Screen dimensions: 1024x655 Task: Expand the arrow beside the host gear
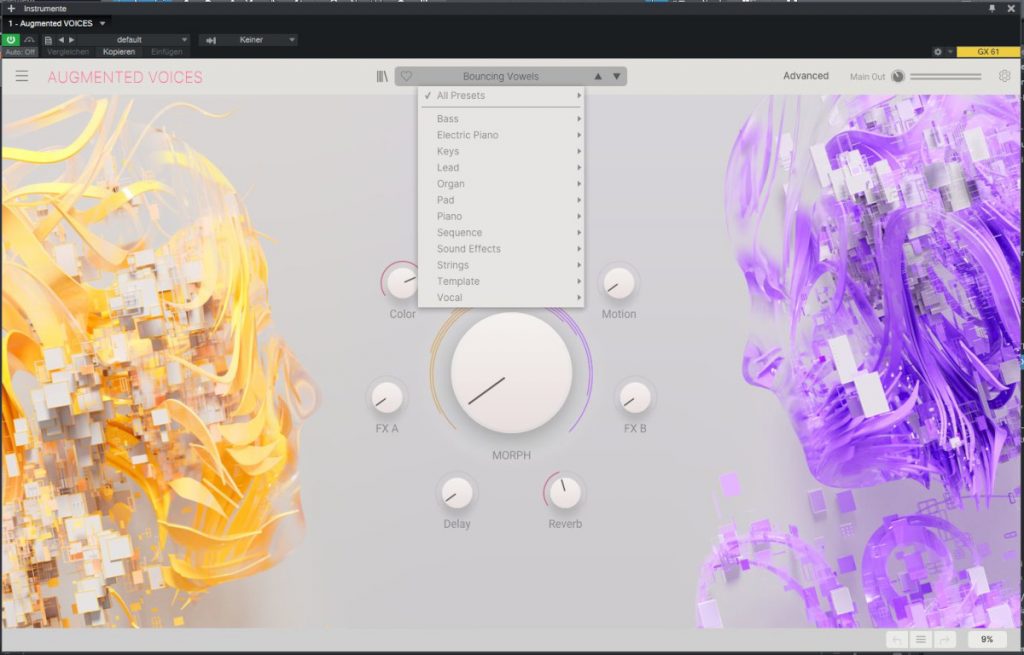[950, 52]
